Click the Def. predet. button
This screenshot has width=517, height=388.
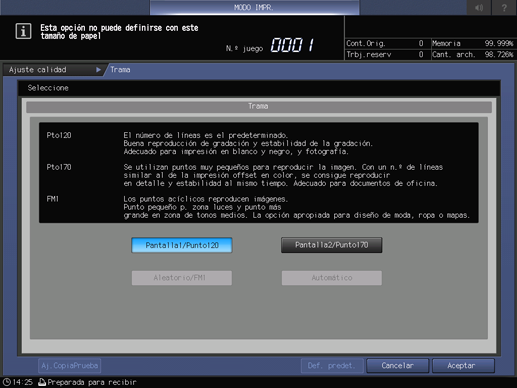coord(332,366)
